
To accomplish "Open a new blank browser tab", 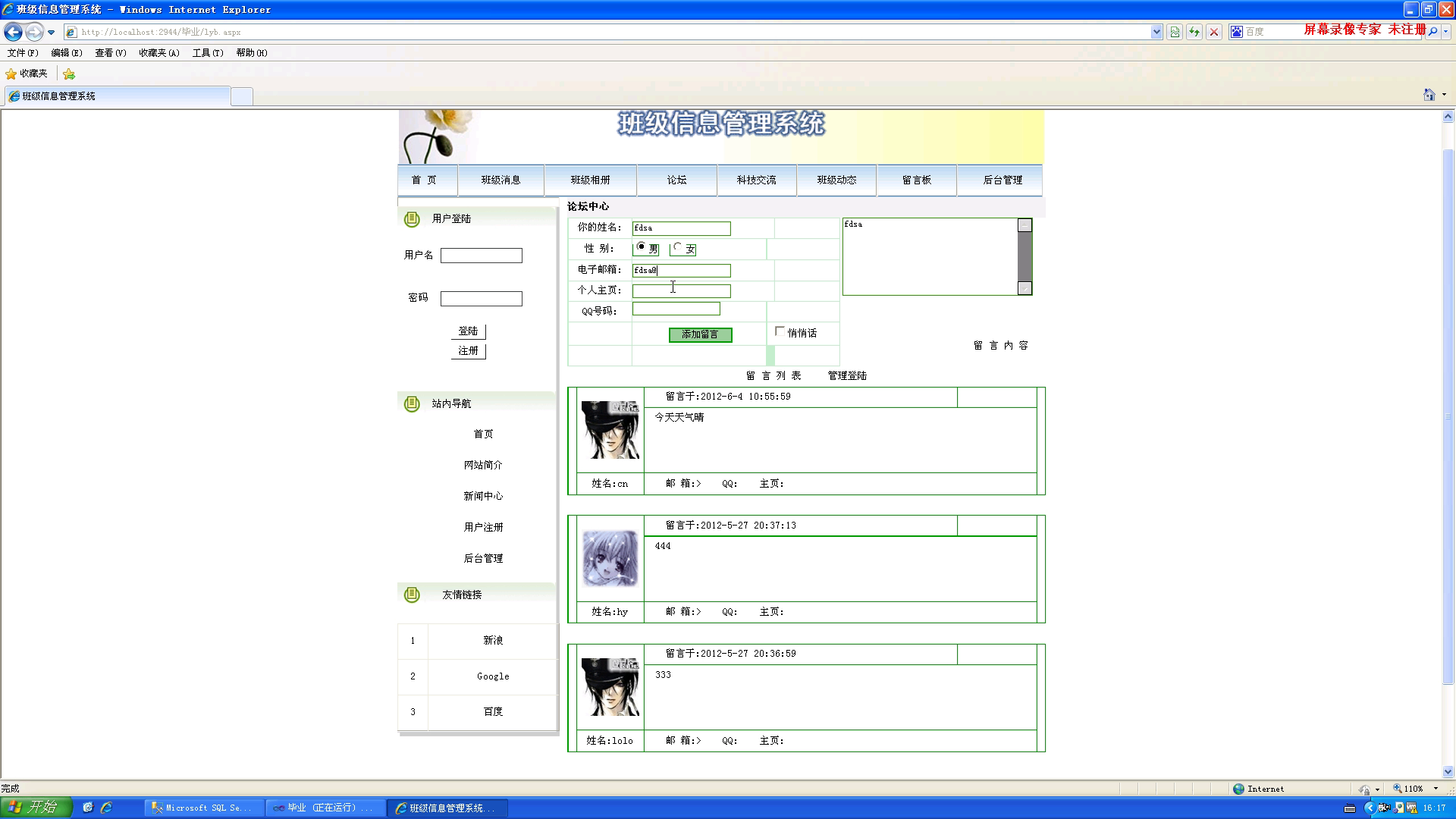I will click(x=242, y=97).
